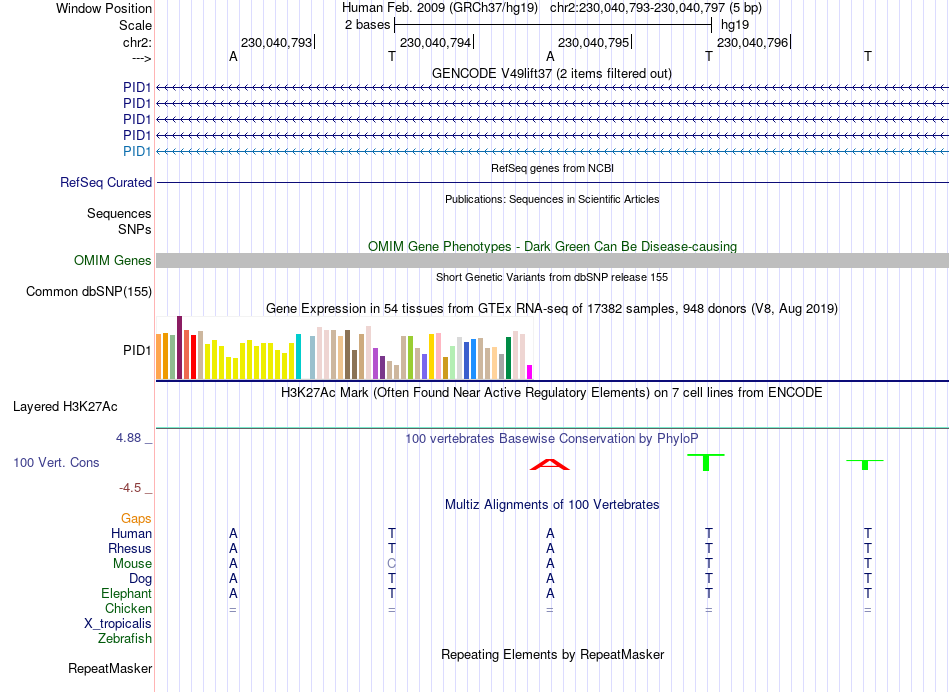Select the Chicken alignment row label

(128, 608)
